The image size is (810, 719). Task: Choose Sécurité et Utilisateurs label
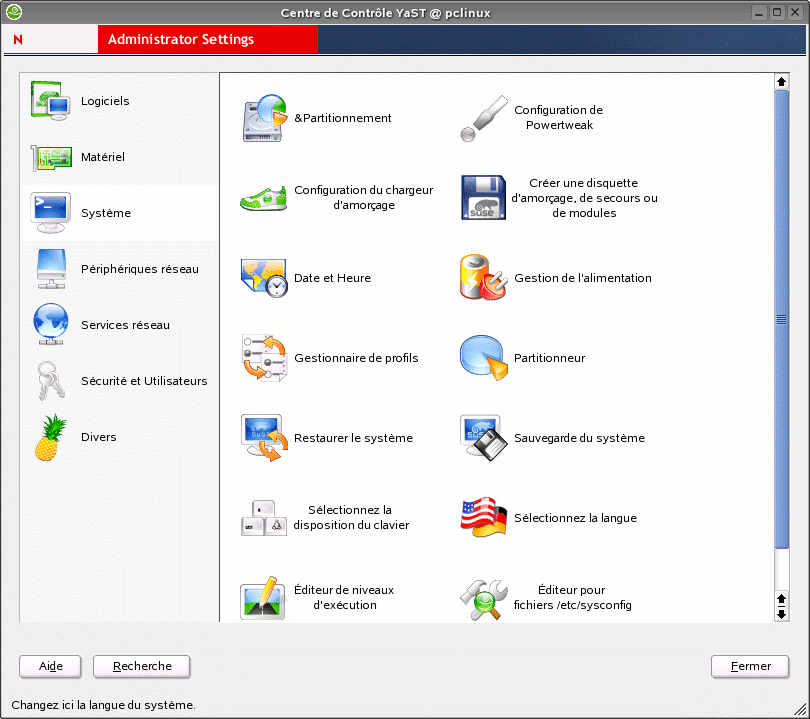(144, 381)
